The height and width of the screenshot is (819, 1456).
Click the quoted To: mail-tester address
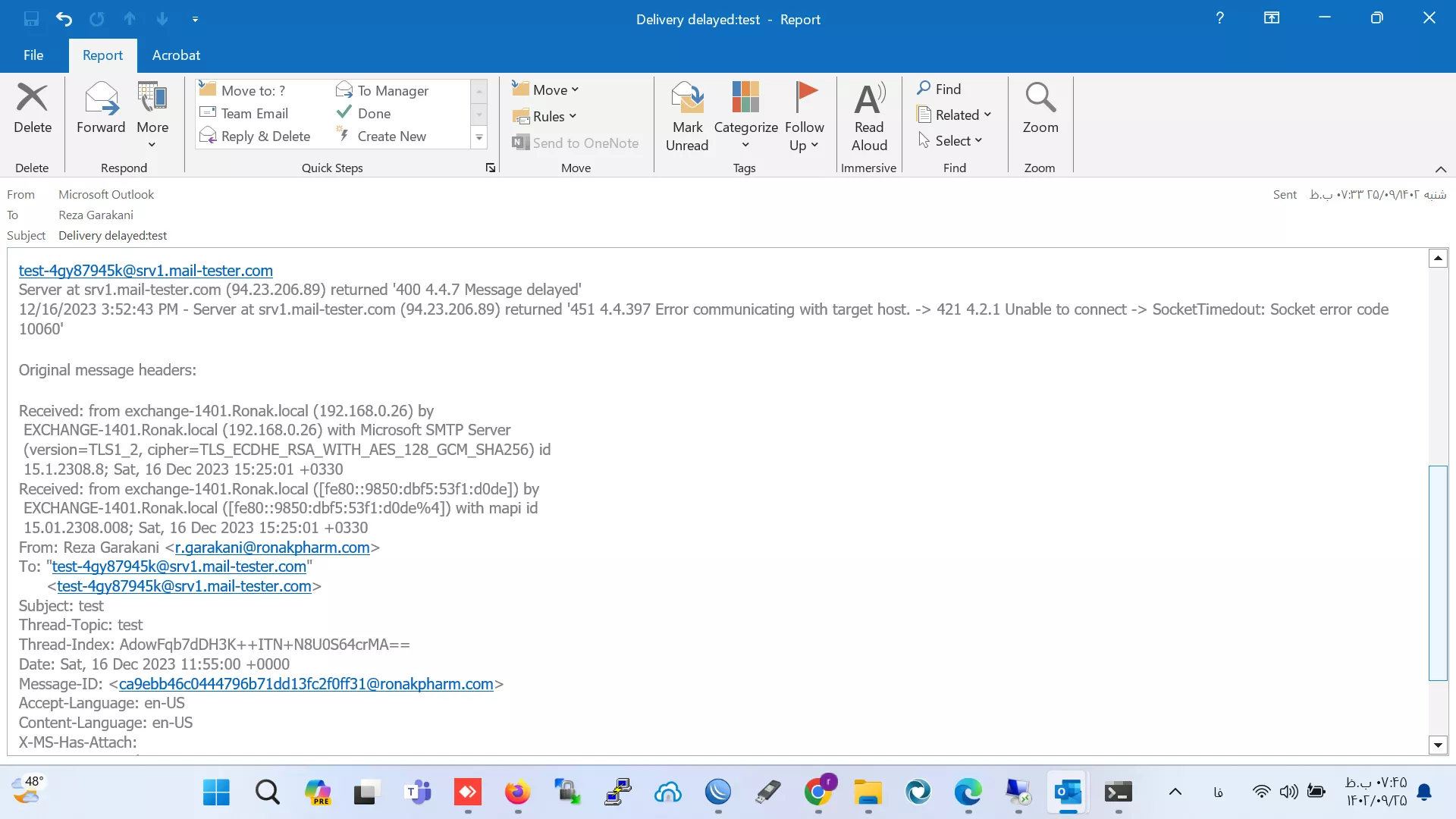179,566
